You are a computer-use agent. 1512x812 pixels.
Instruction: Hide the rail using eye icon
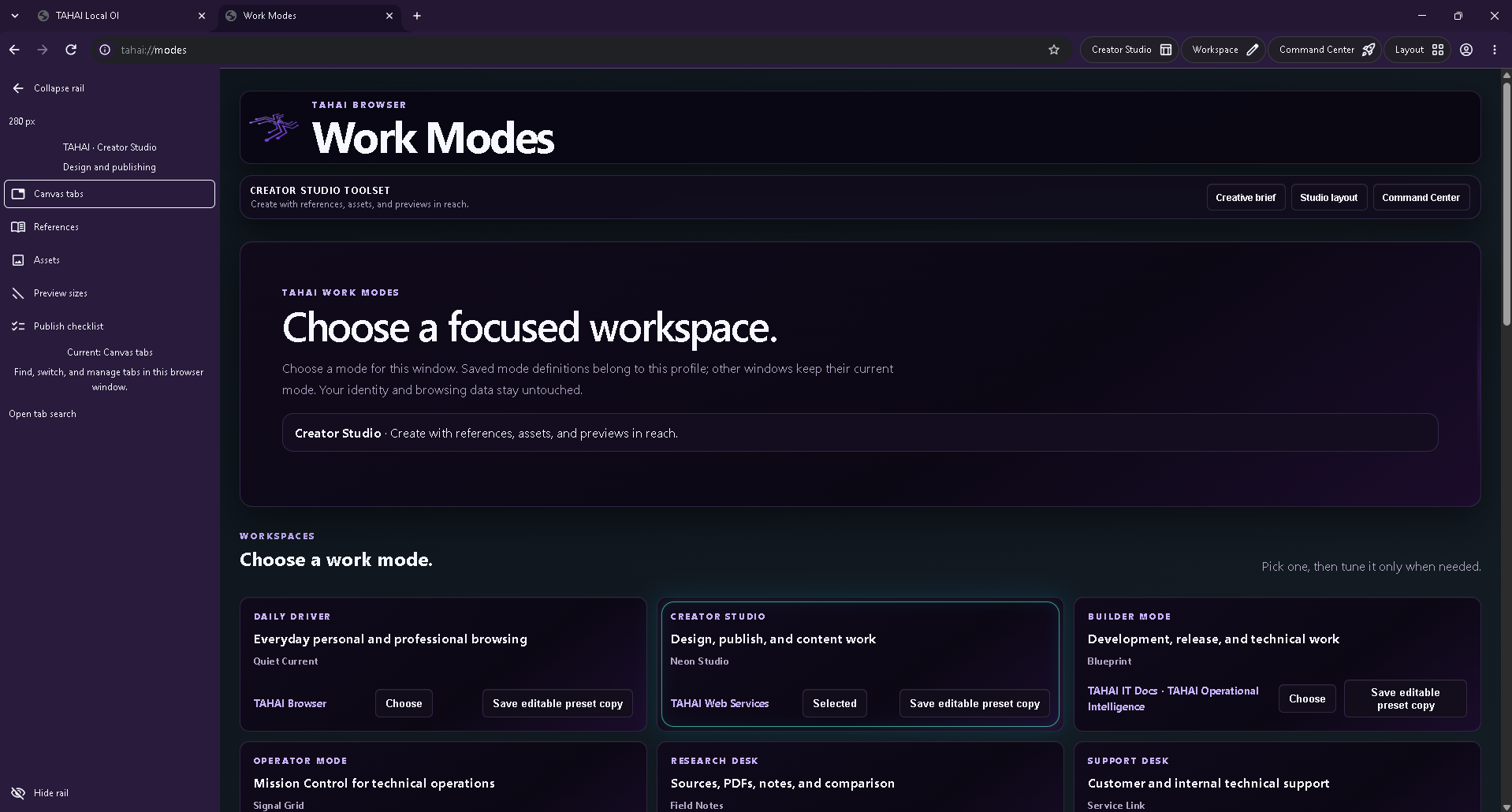point(18,793)
